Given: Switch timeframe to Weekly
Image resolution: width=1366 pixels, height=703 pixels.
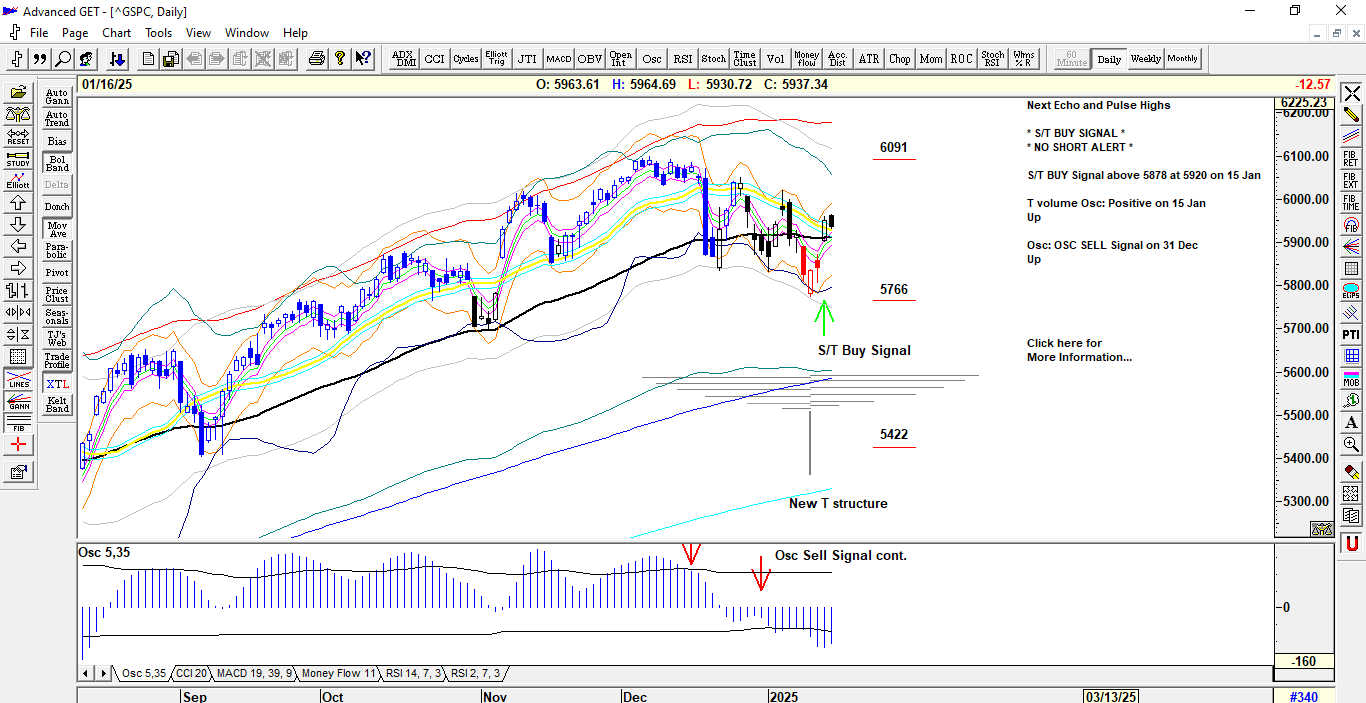Looking at the screenshot, I should (1145, 59).
